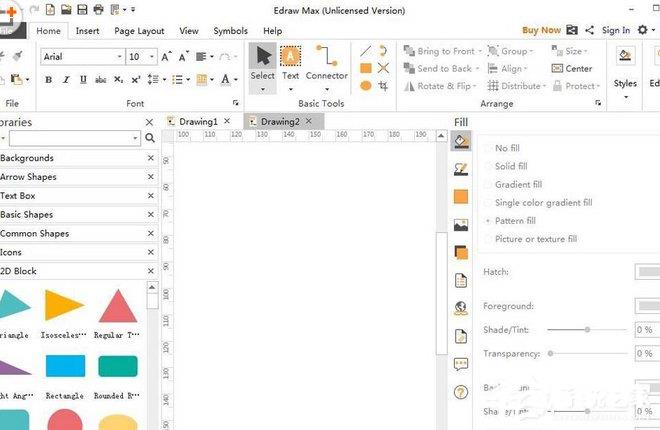Click the Protect button
The width and height of the screenshot is (660, 430).
tap(576, 86)
